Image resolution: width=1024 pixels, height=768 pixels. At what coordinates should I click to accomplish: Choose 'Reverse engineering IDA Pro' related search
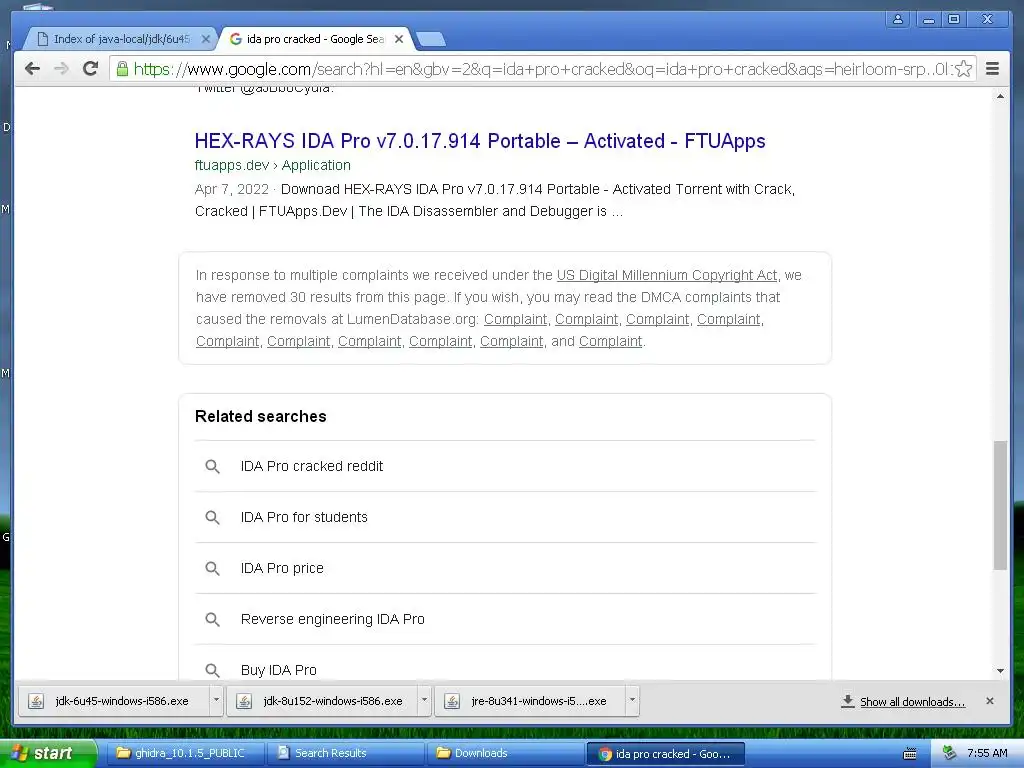(506, 619)
